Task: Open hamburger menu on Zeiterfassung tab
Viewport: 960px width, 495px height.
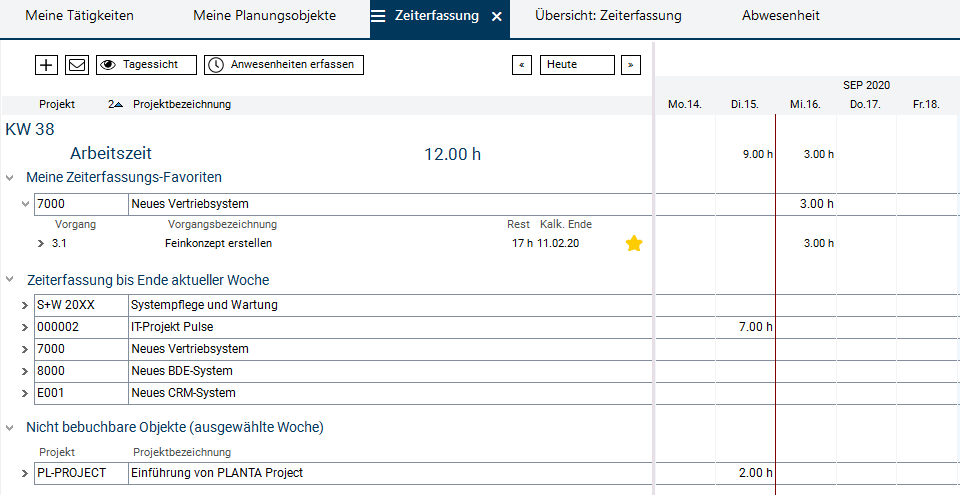Action: pos(378,16)
